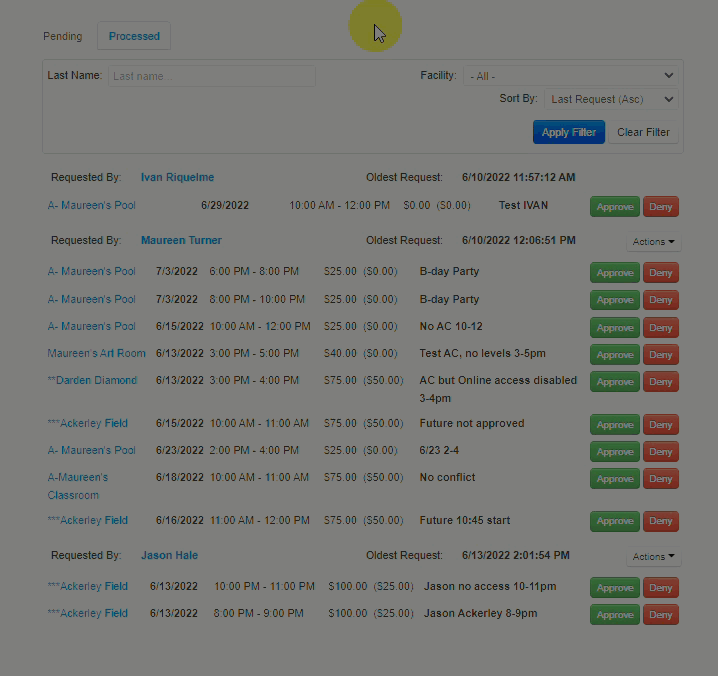Approve the Jason Ackerley 8-9pm request
Viewport: 718px width, 676px height.
coord(614,615)
